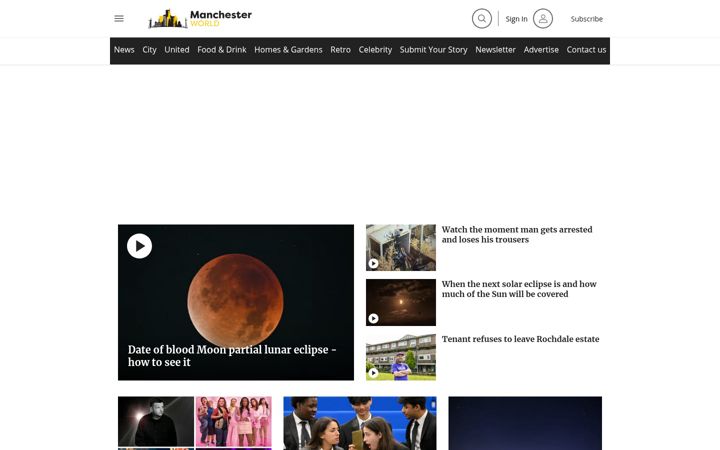Open the News menu item
720x450 pixels.
[x=124, y=50]
